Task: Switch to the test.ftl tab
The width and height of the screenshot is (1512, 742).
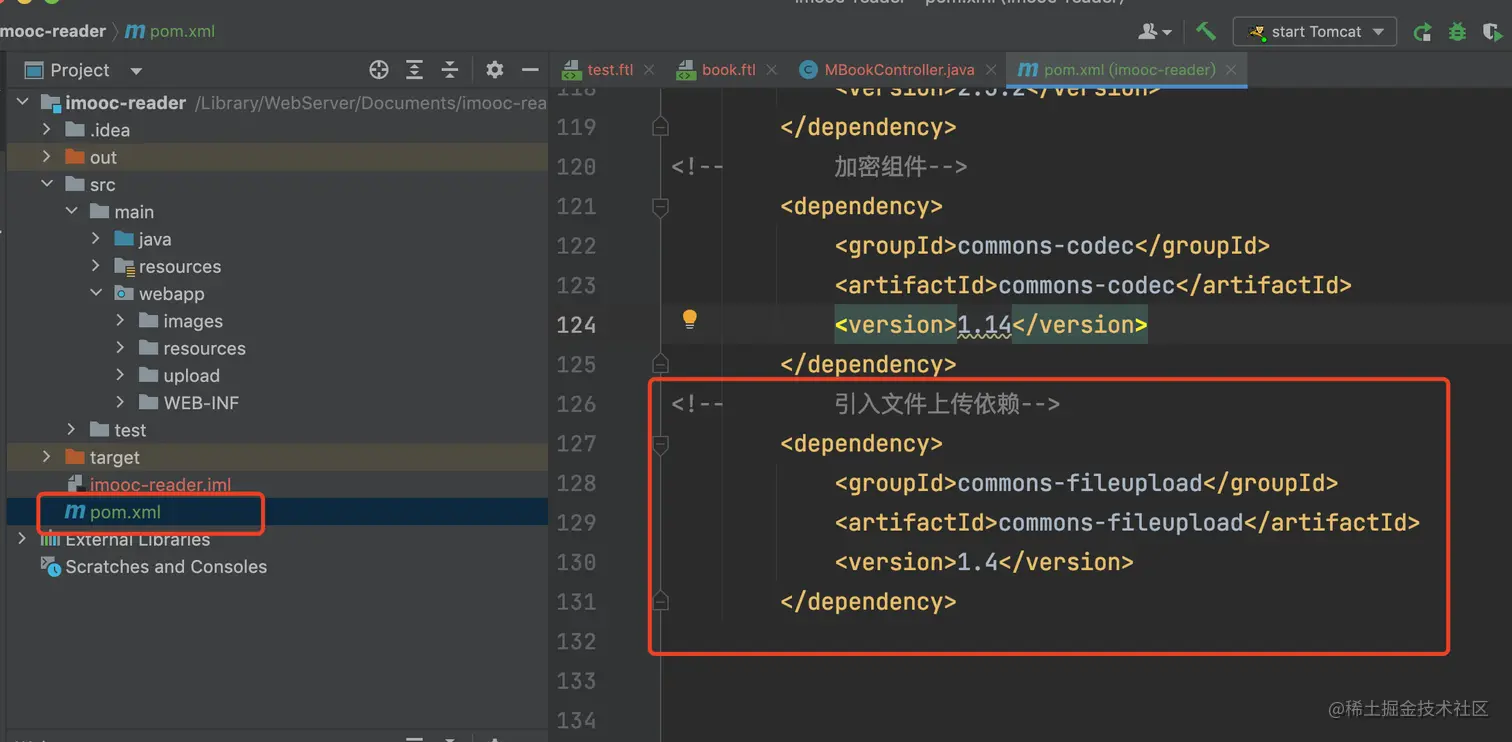Action: 610,70
